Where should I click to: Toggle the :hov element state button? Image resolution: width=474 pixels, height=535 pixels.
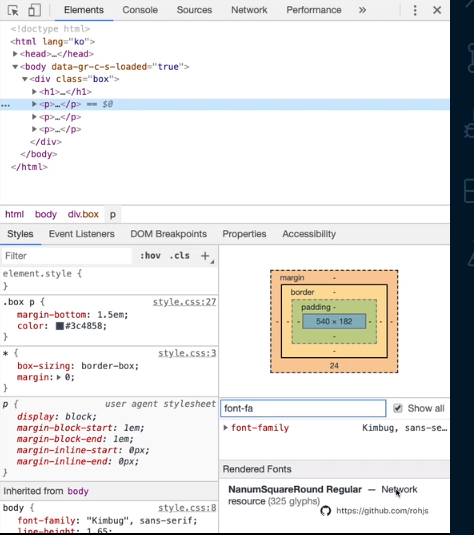[x=150, y=256]
